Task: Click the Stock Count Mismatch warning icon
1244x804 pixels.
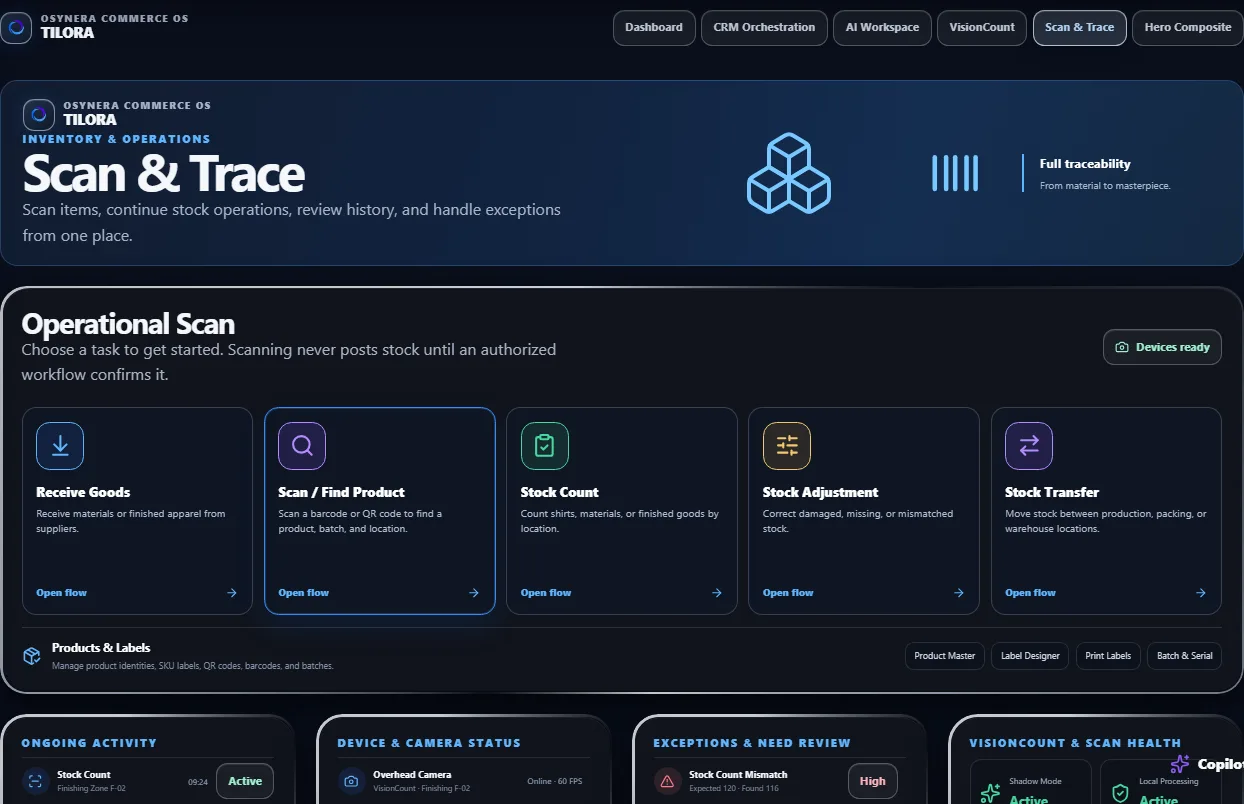Action: click(x=668, y=781)
